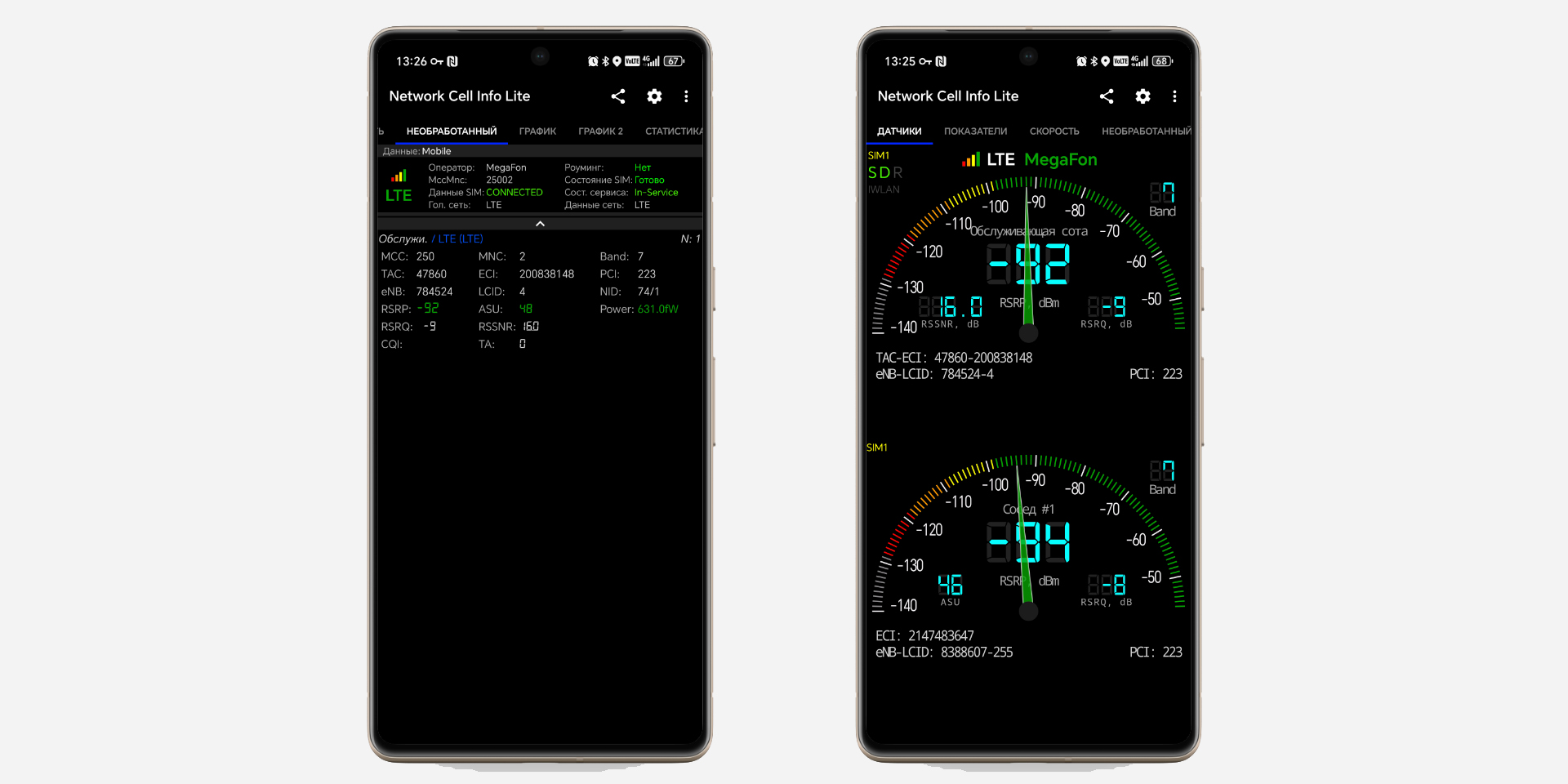This screenshot has height=784, width=1568.
Task: Tap ASU value 48 on left phone
Action: [526, 309]
